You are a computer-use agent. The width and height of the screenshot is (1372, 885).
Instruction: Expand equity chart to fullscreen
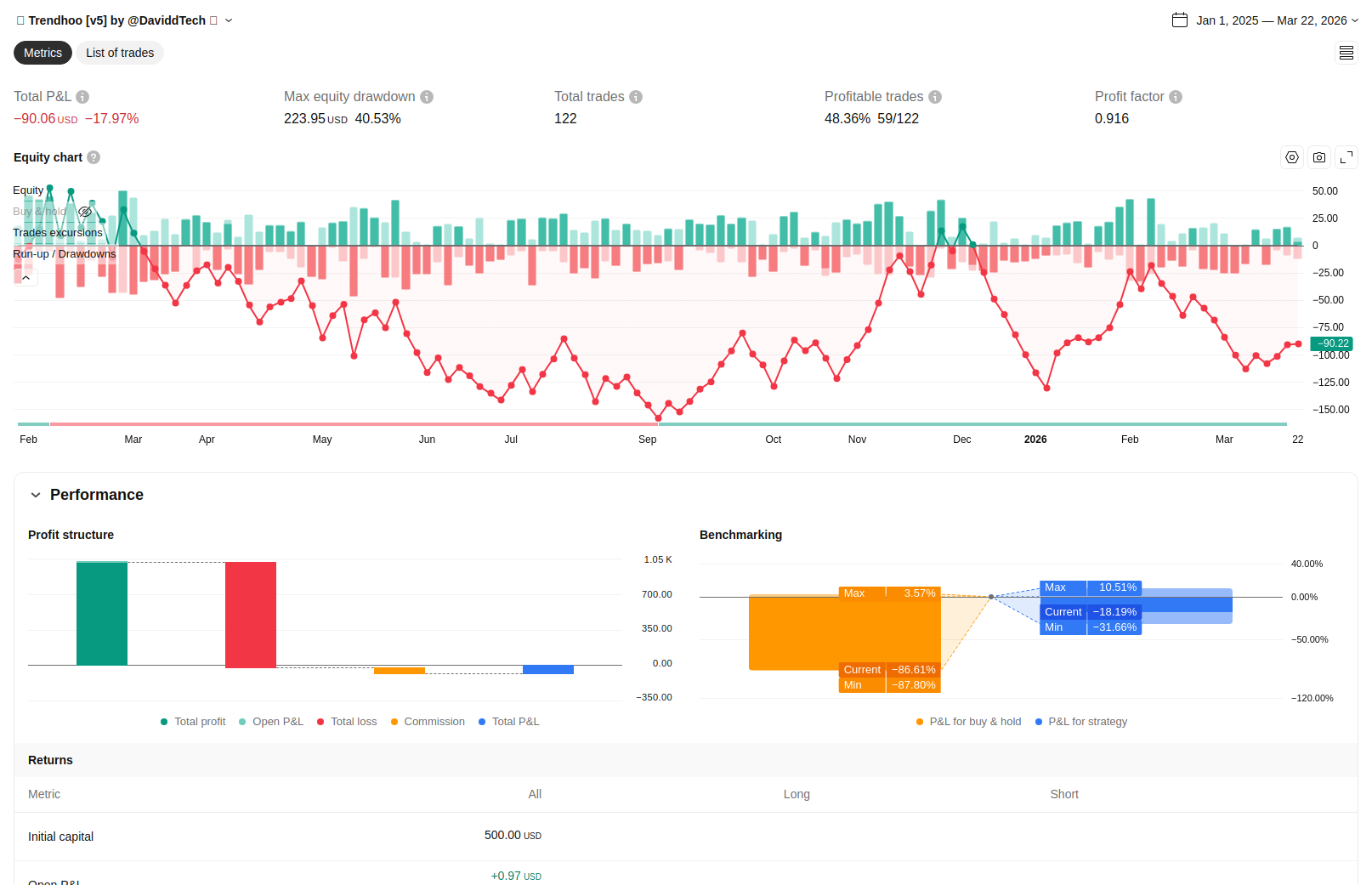(1346, 157)
